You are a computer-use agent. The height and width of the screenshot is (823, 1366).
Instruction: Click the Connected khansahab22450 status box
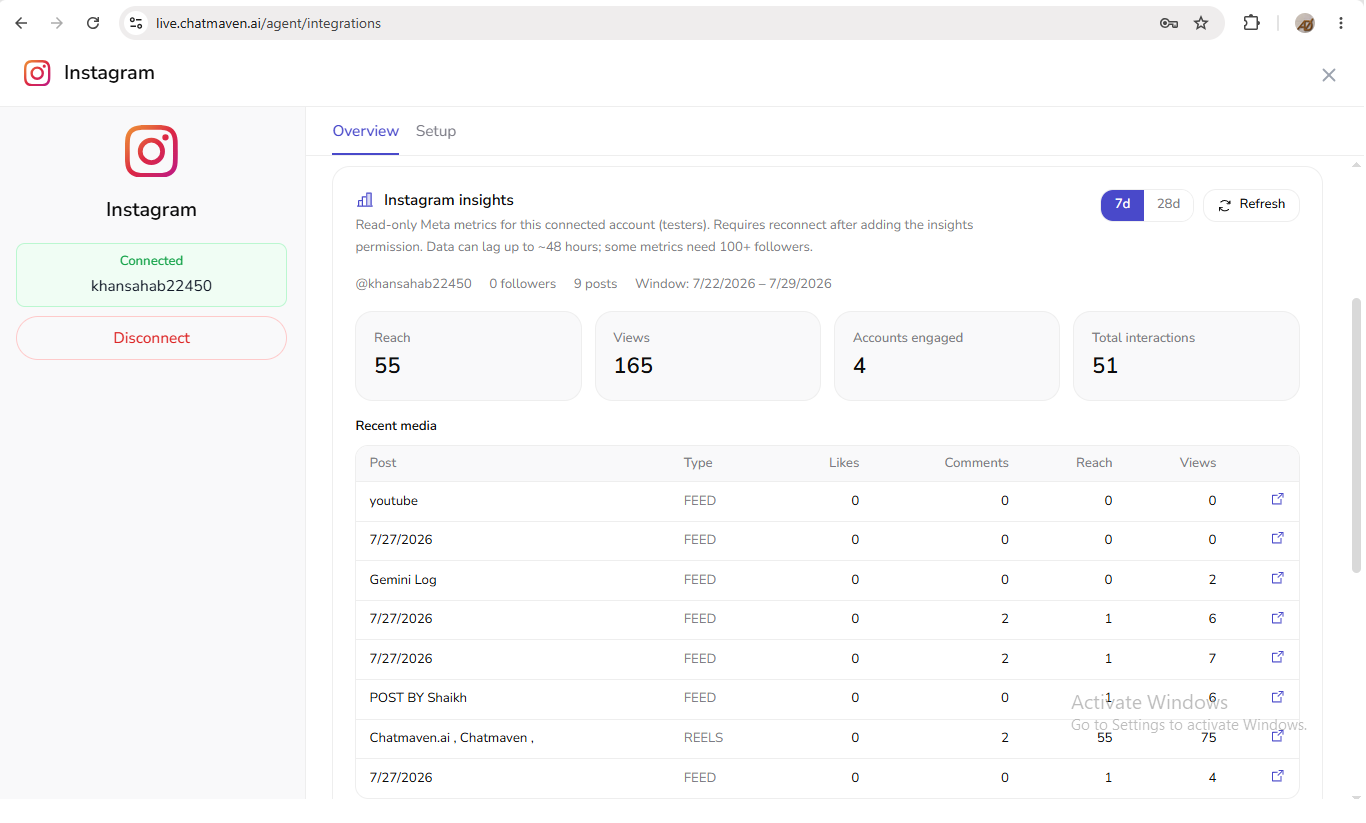pos(151,275)
